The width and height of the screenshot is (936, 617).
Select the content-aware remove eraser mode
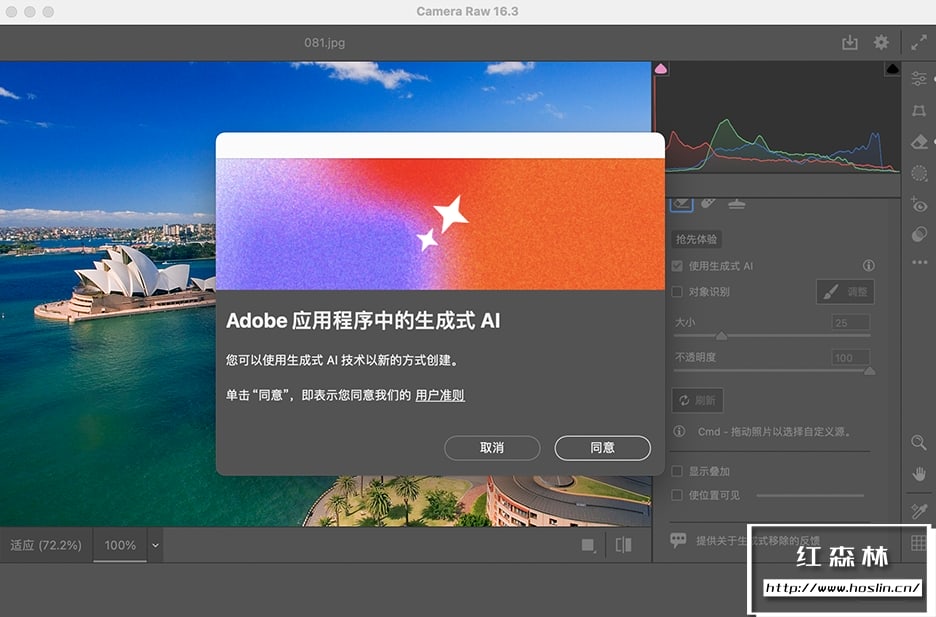pos(682,203)
